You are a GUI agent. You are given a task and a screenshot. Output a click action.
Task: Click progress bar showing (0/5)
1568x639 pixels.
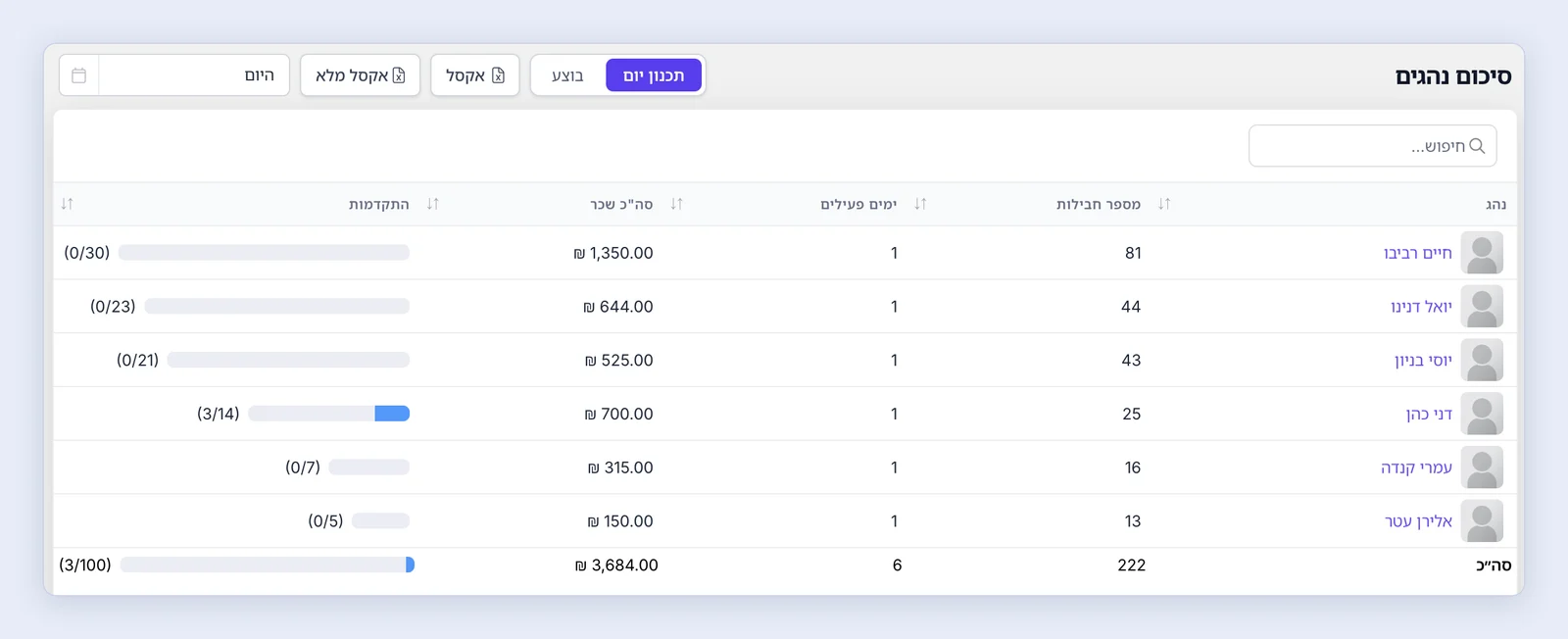[x=380, y=520]
